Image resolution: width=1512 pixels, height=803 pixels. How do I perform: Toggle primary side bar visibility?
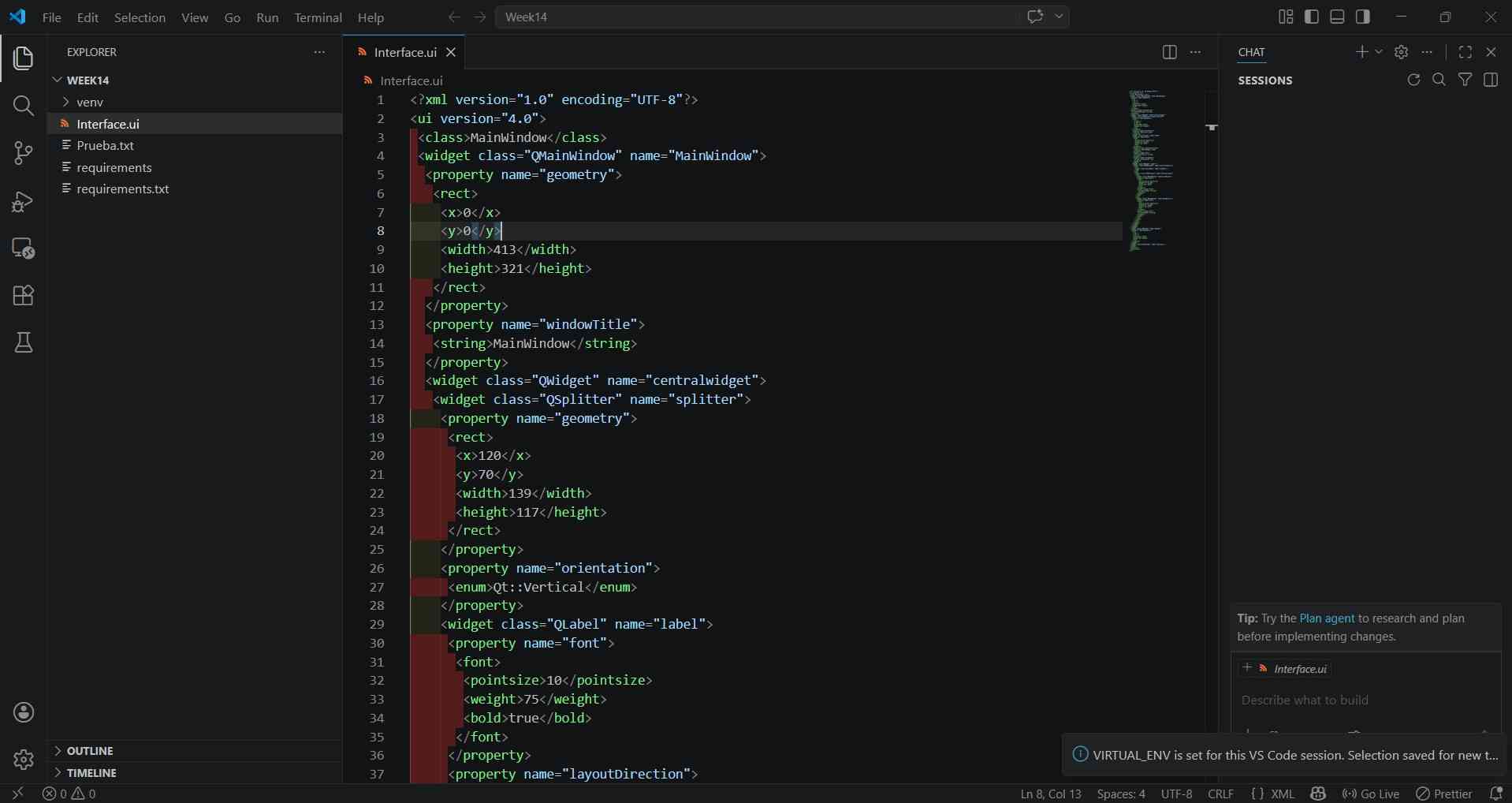[1312, 17]
